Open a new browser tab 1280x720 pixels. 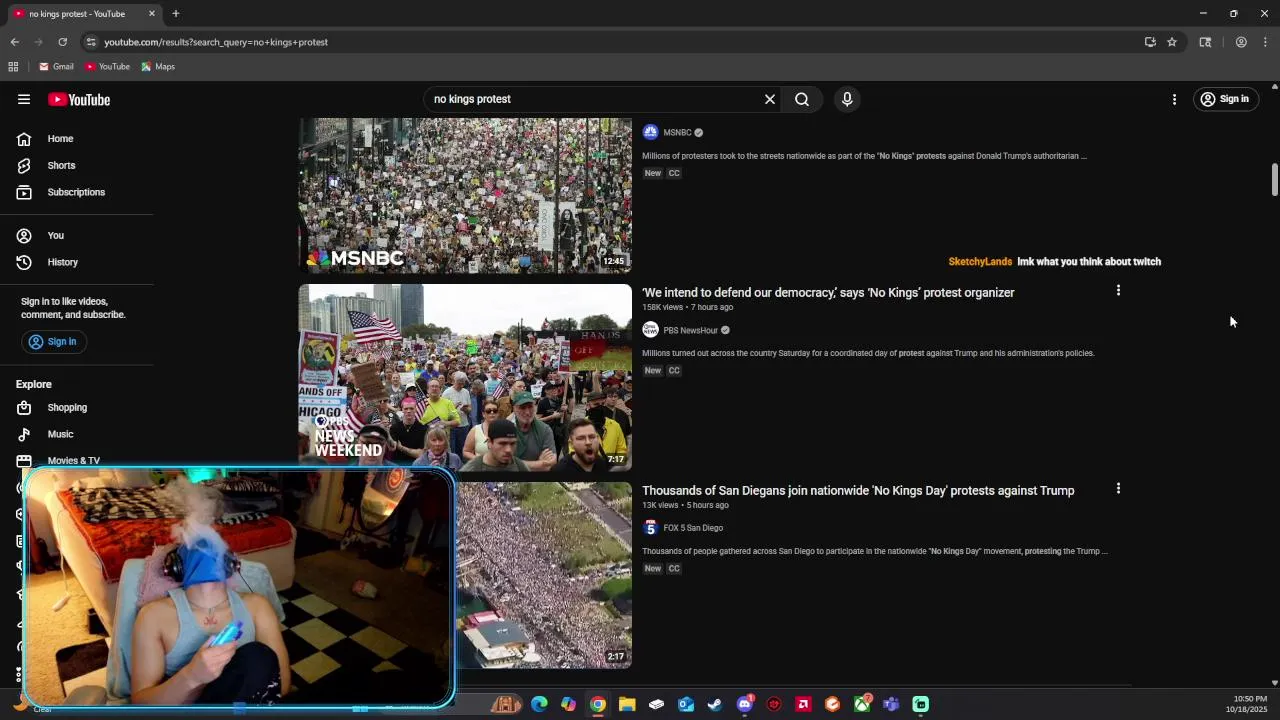pos(176,14)
